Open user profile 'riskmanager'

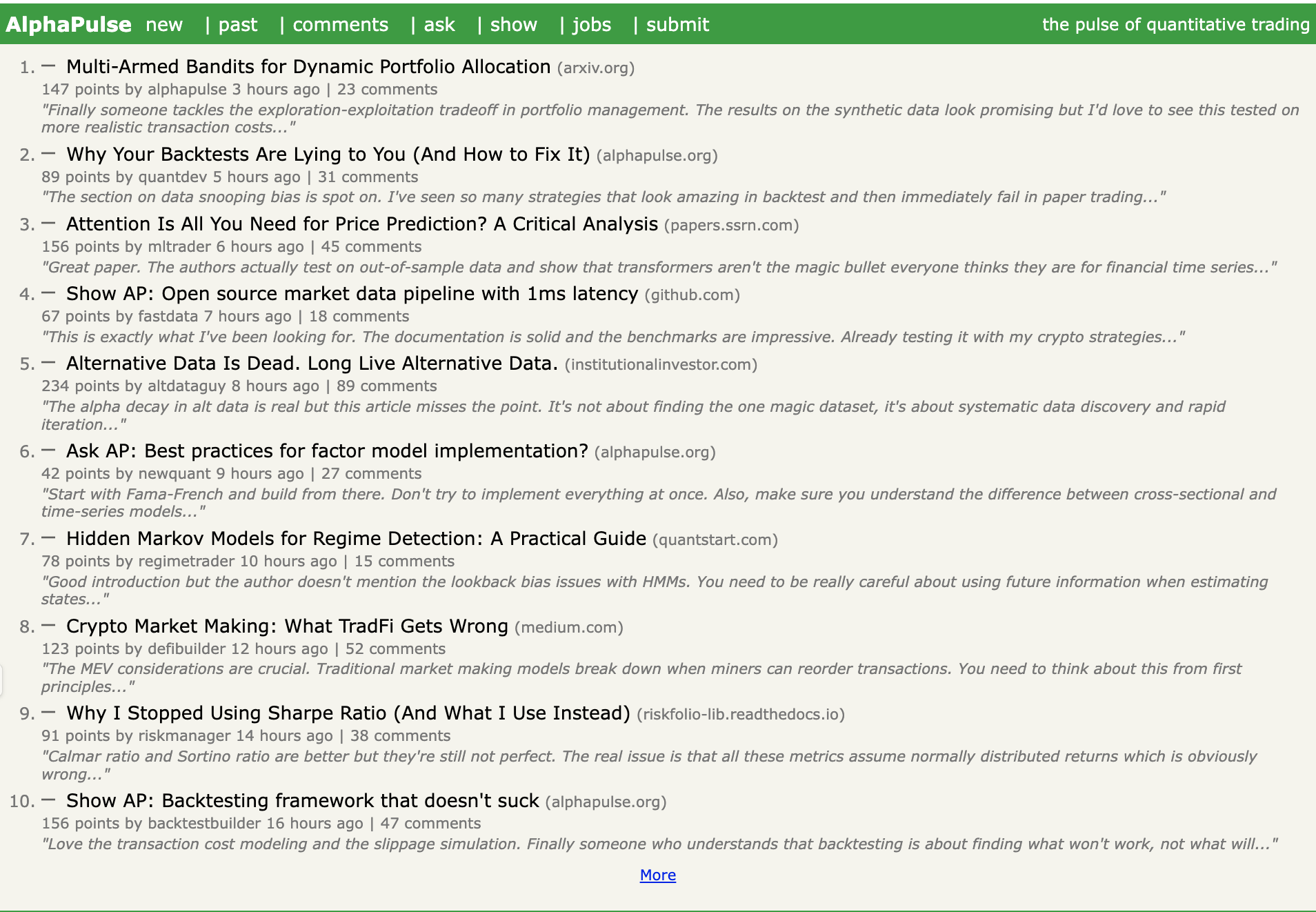pos(184,736)
